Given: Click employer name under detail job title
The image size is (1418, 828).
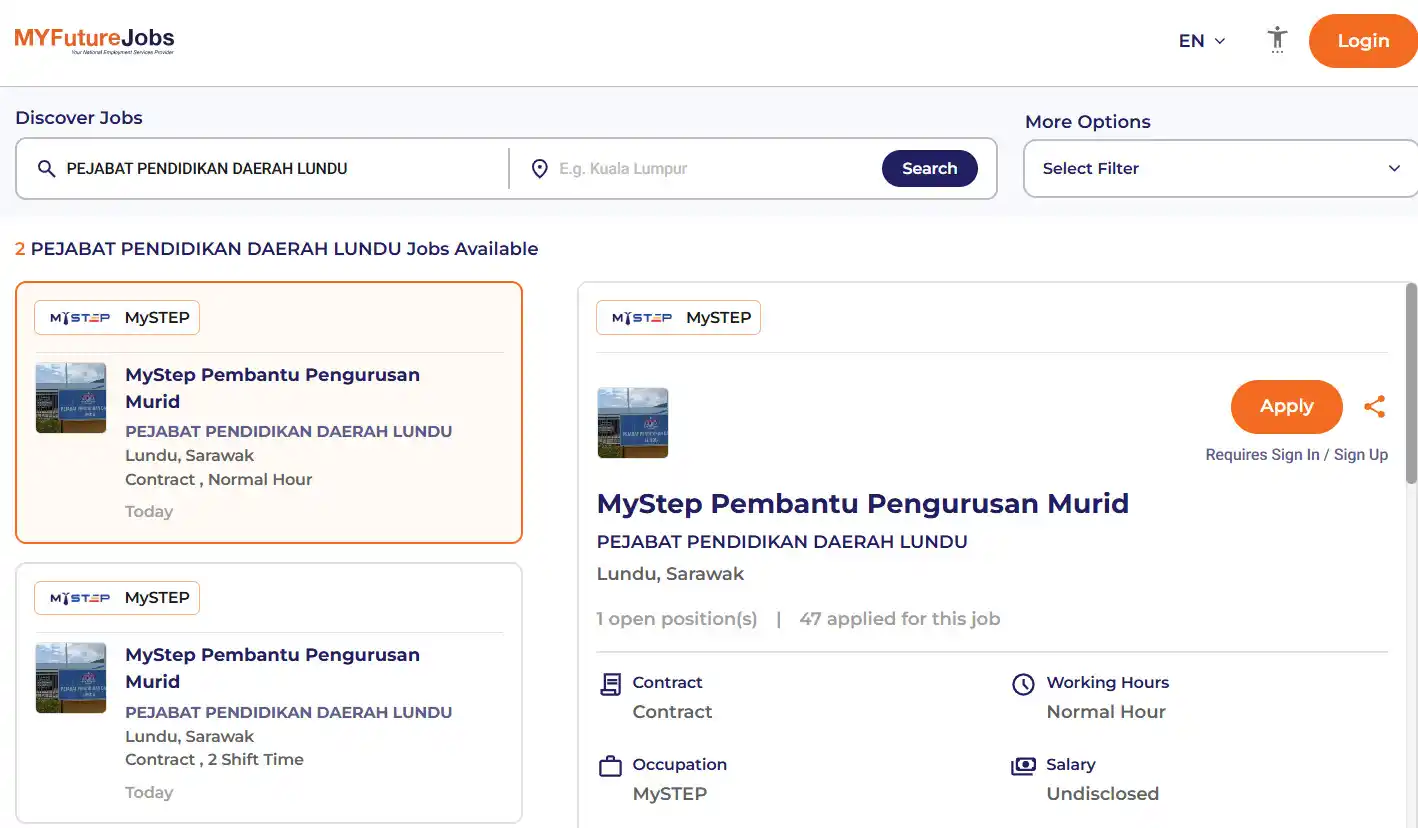Looking at the screenshot, I should [782, 542].
